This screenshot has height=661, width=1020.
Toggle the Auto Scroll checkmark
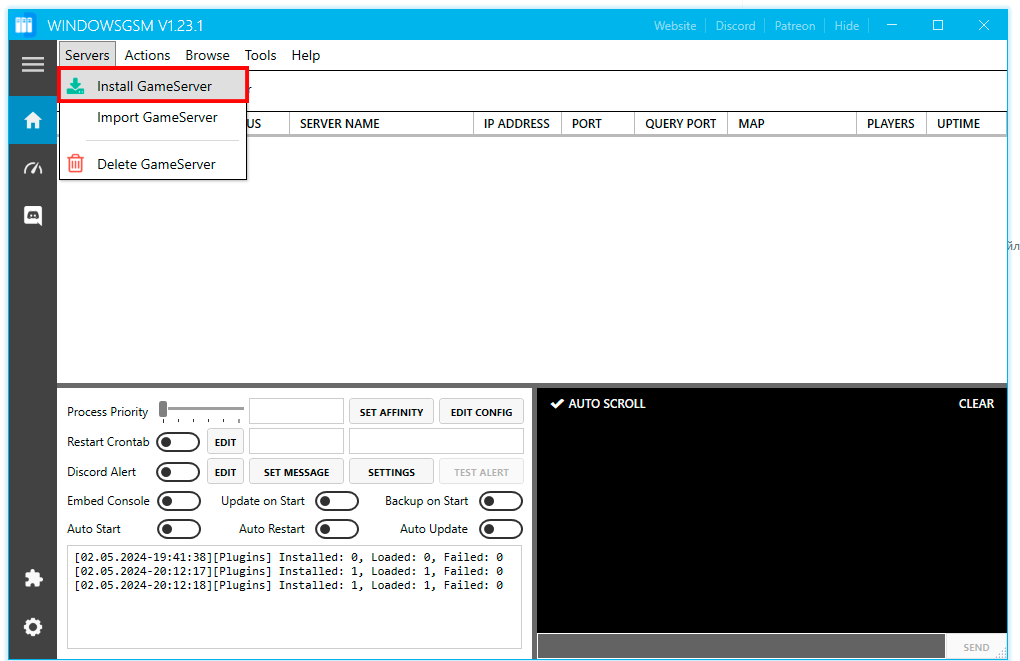557,403
